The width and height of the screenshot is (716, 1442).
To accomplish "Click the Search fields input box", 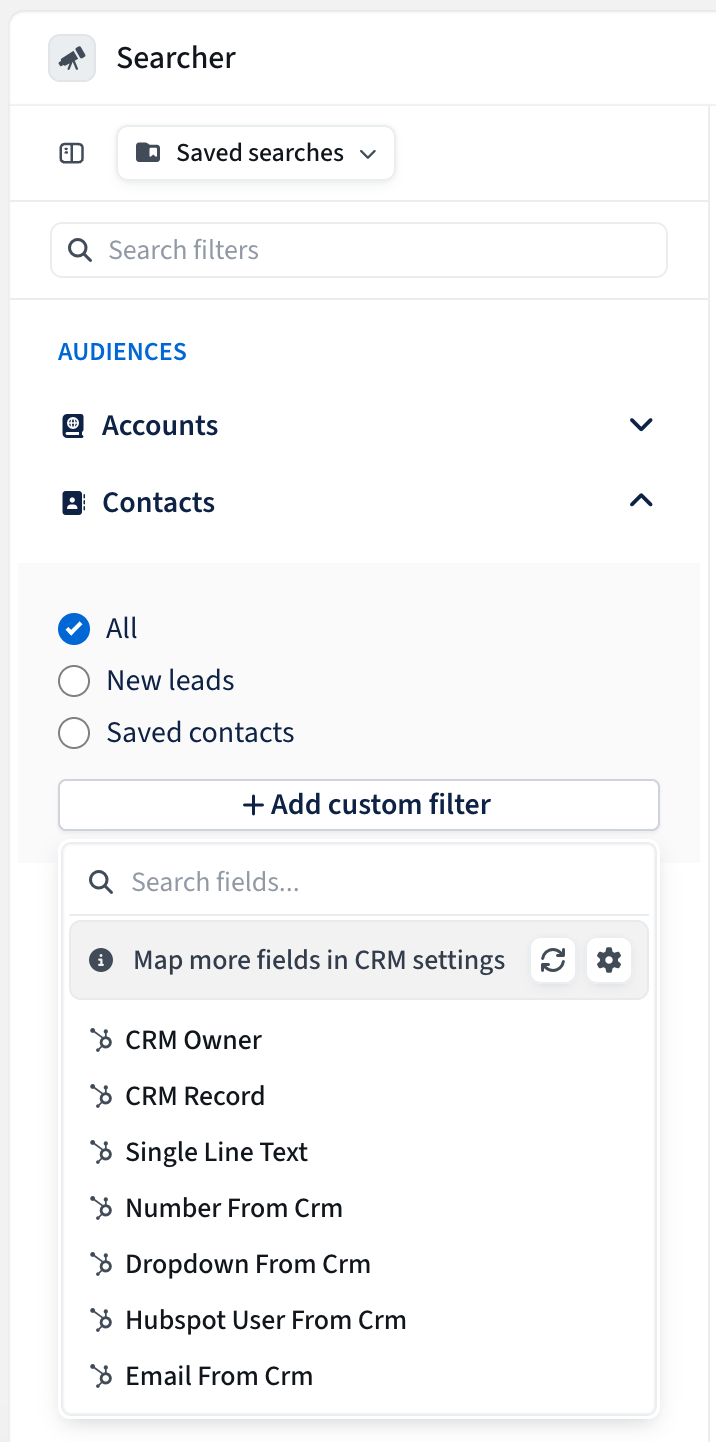I will pyautogui.click(x=359, y=882).
